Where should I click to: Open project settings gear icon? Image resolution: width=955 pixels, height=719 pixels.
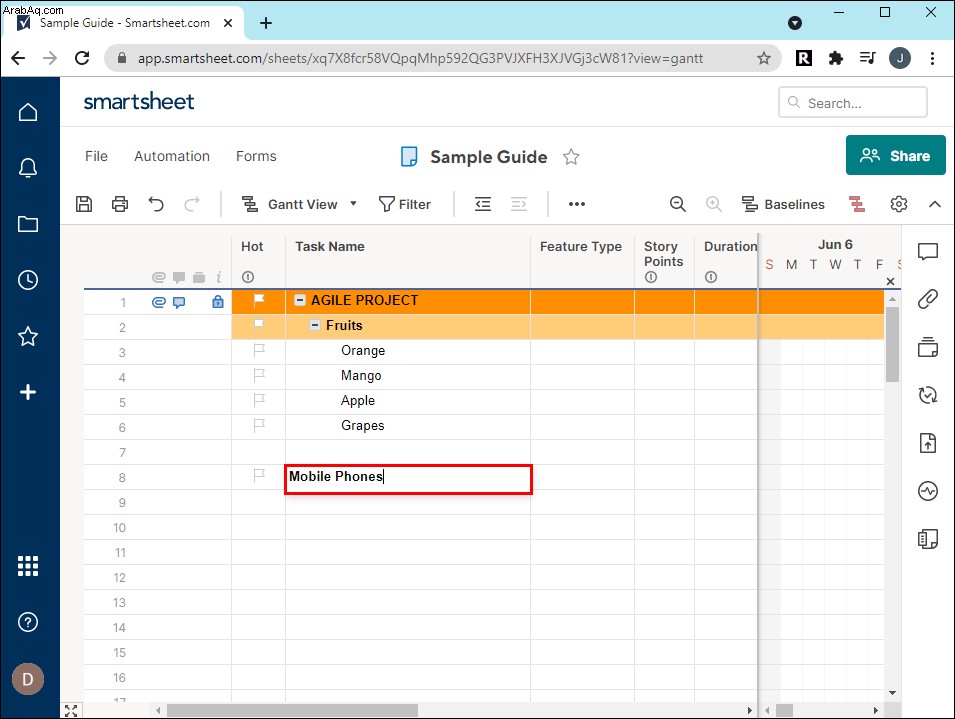(899, 204)
